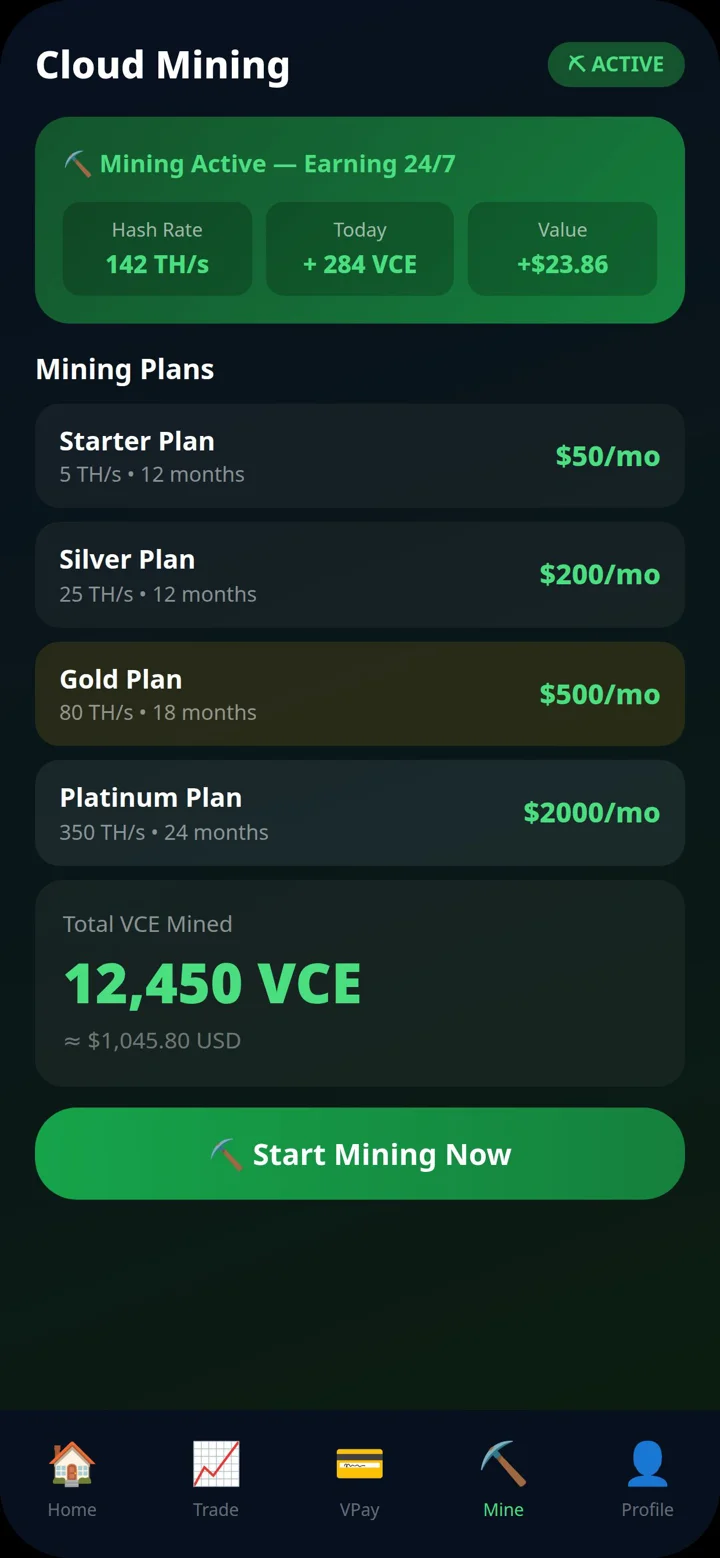
Task: Tap the pickaxe in ACTIVE badge
Action: coord(576,64)
